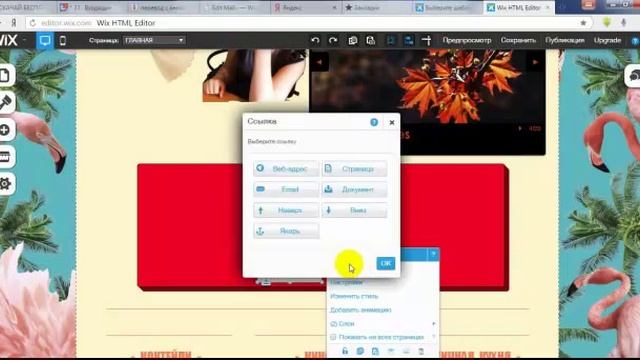Click the Copy icon in Wix toolbar
The image size is (640, 360).
pyautogui.click(x=353, y=40)
